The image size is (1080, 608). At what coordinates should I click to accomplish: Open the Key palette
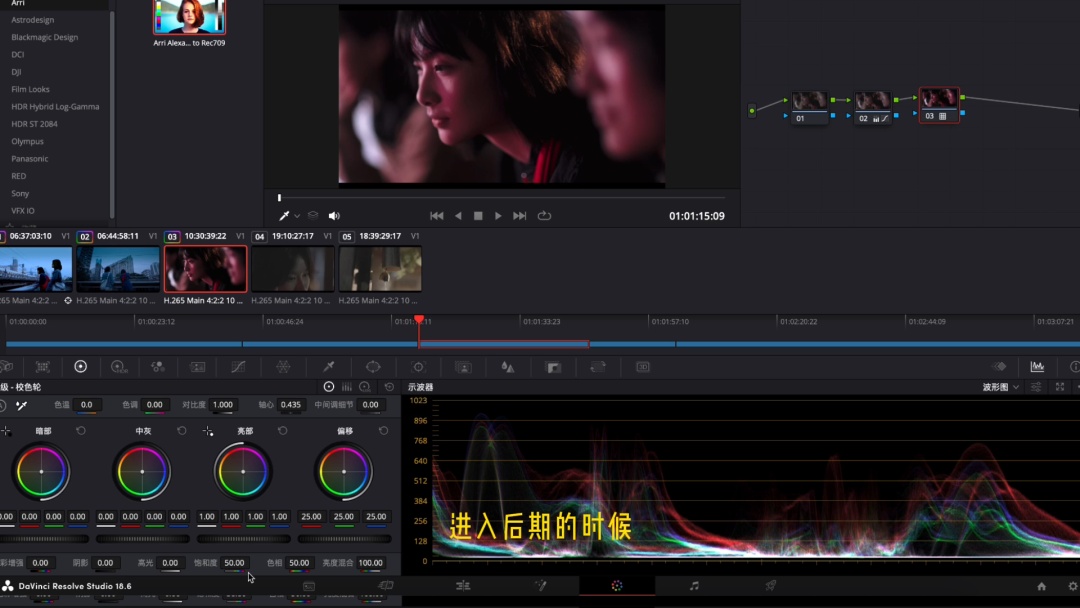(x=554, y=367)
